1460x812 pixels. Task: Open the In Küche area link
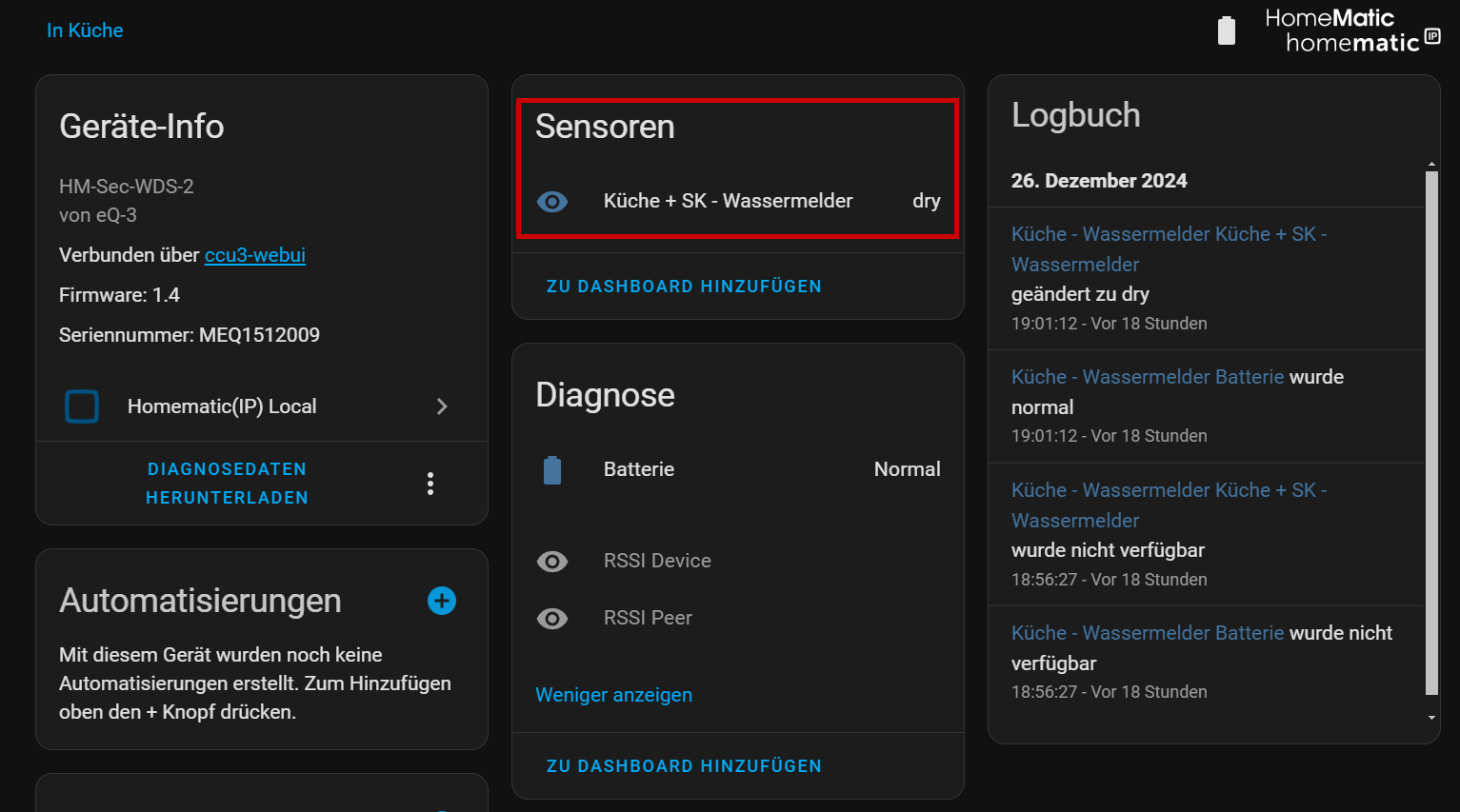[85, 30]
